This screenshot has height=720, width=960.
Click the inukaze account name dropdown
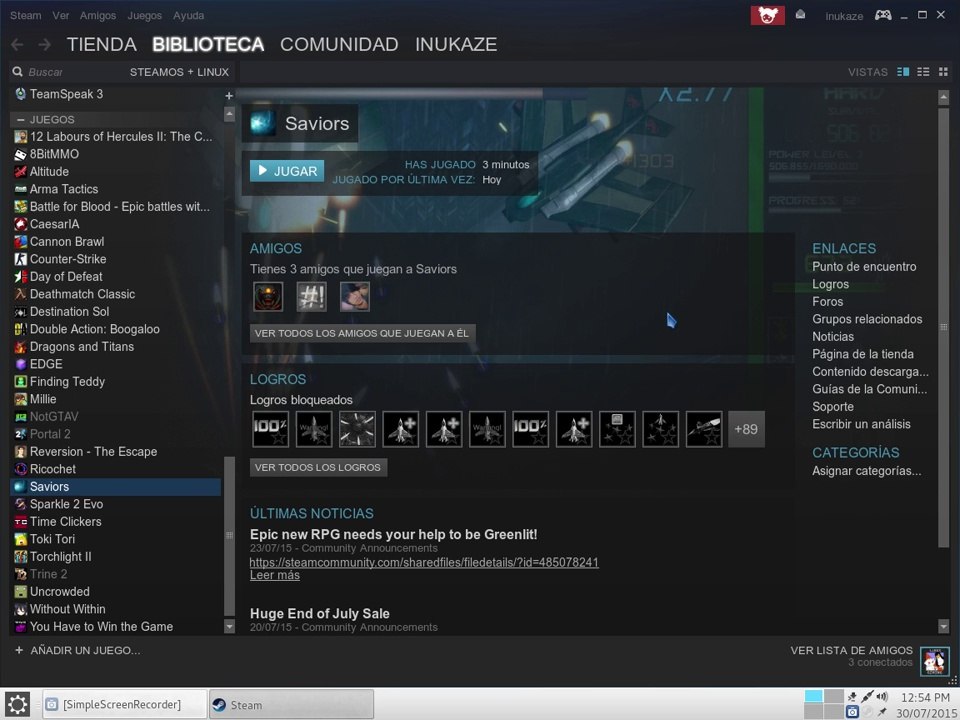pyautogui.click(x=844, y=16)
